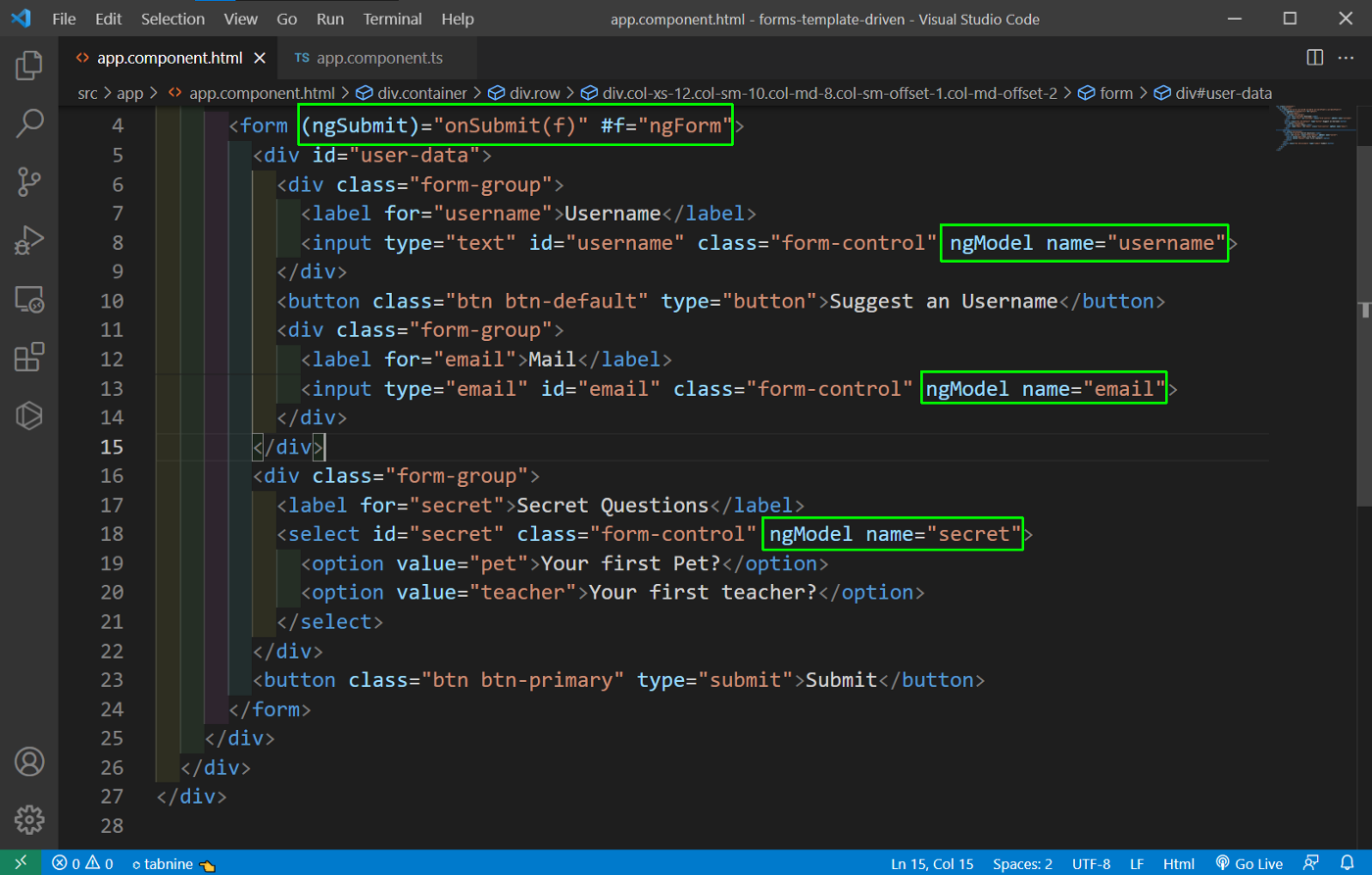The width and height of the screenshot is (1372, 875).
Task: Select the Html language mode
Action: [1179, 863]
